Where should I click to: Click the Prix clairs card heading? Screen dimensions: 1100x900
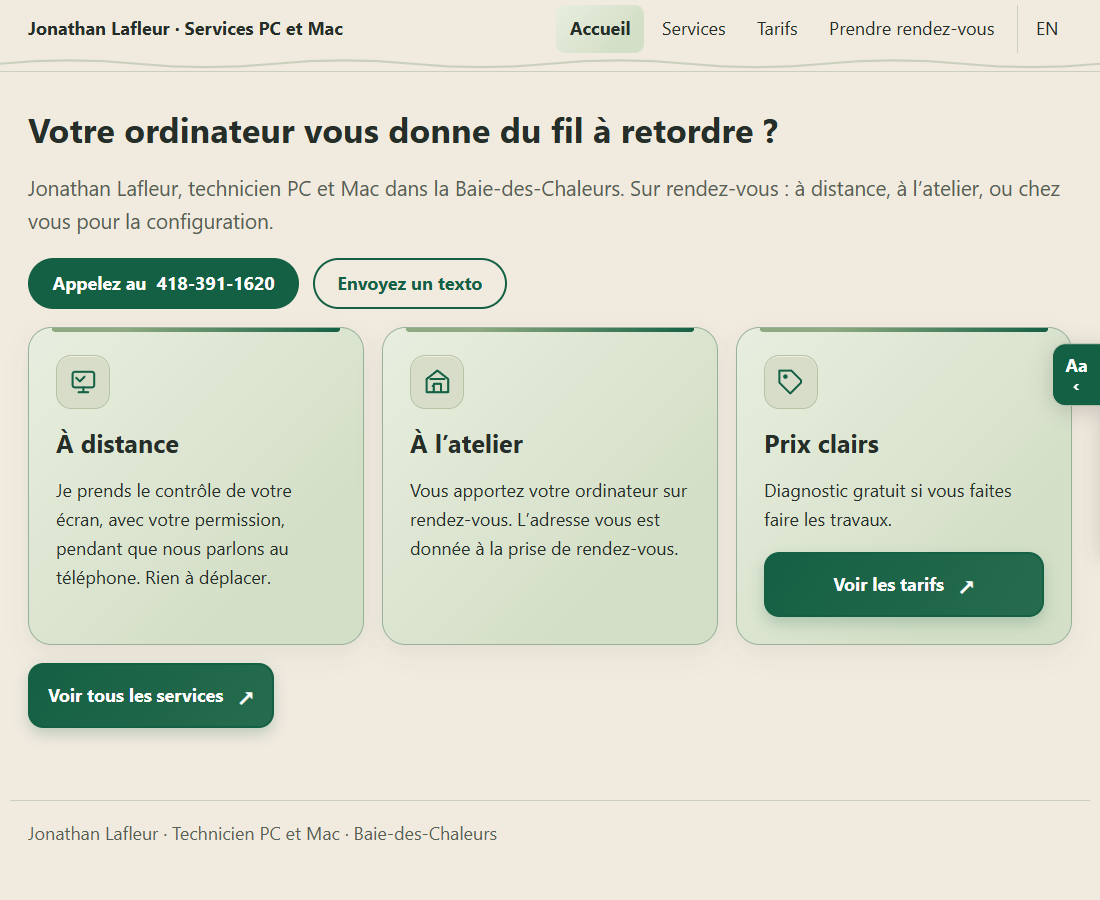point(821,444)
